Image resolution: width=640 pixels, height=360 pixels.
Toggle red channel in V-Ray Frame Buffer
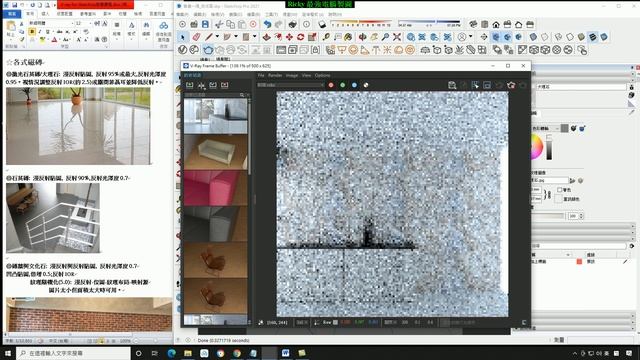331,85
